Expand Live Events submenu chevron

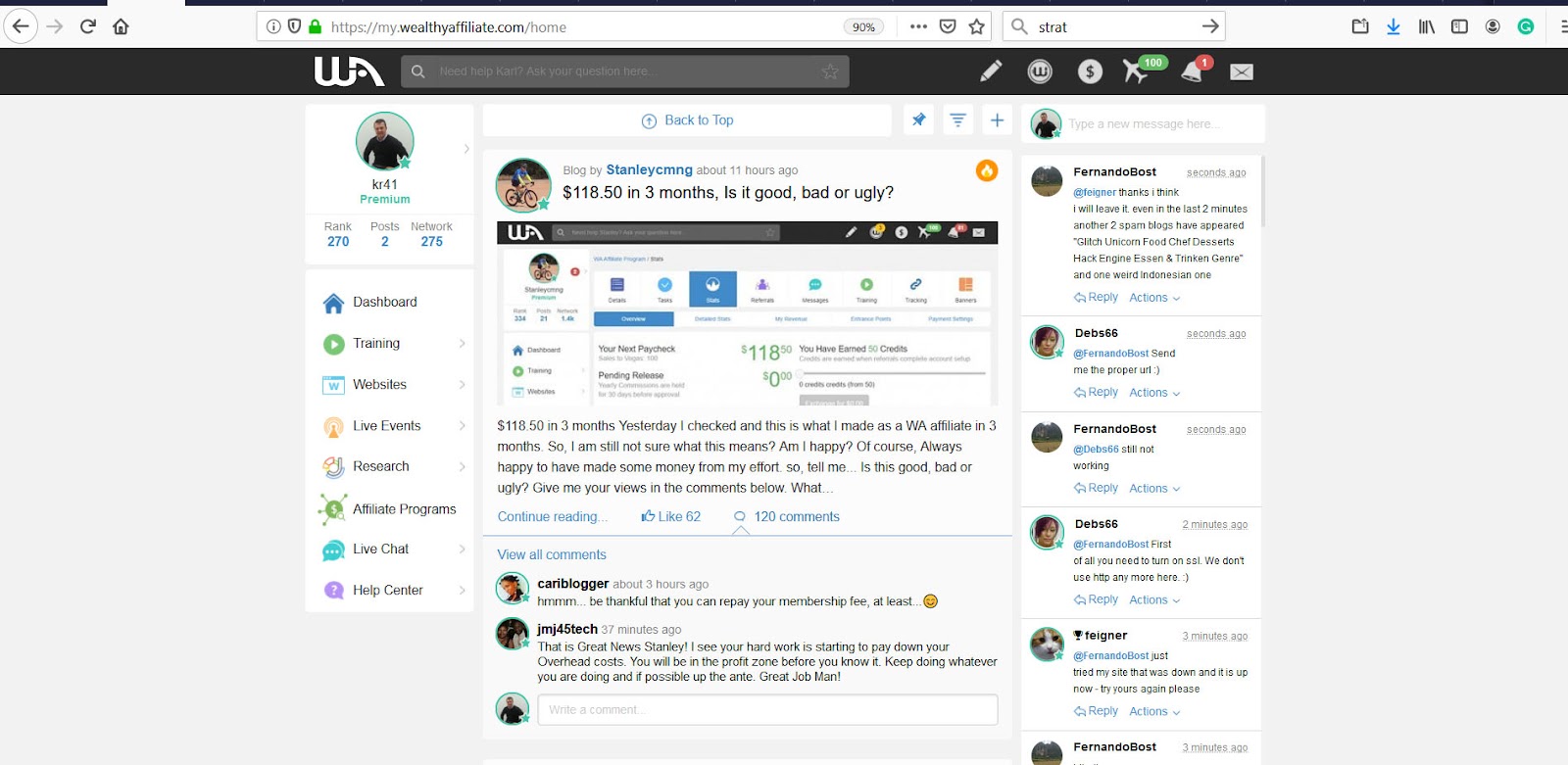462,426
